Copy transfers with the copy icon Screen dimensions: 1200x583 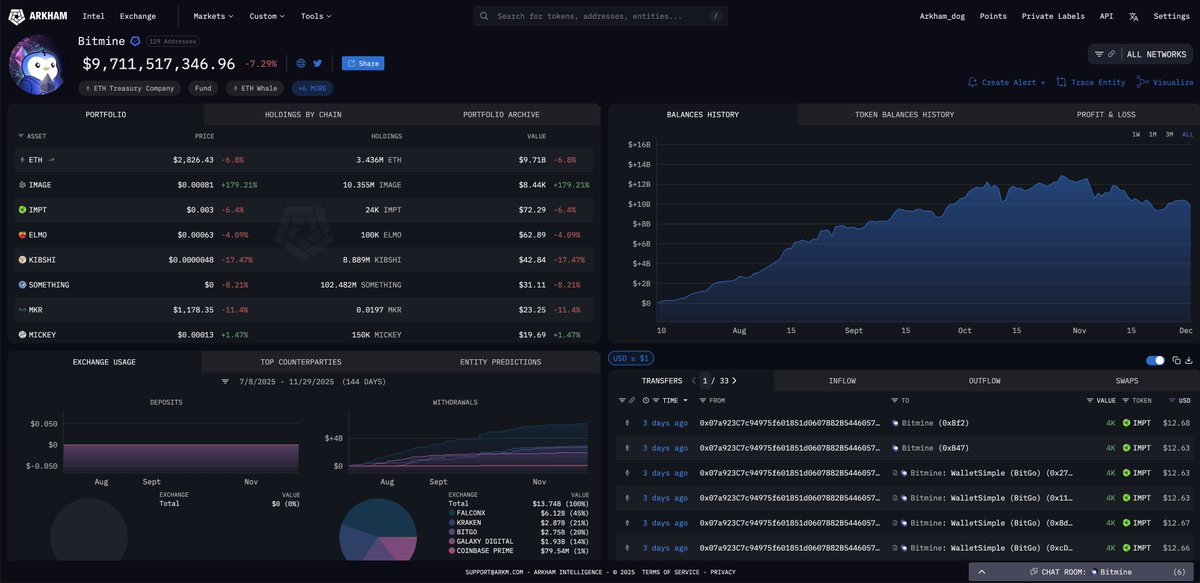[x=1177, y=360]
